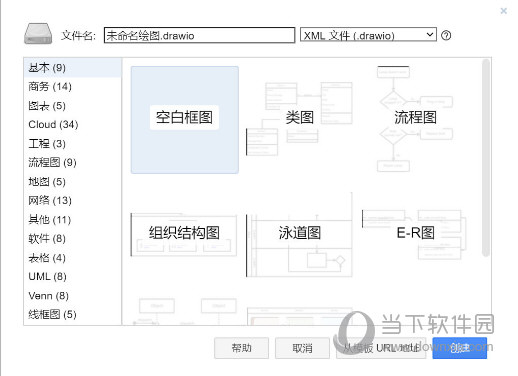The width and height of the screenshot is (518, 376).
Task: Select the 其他 (11) category
Action: tap(73, 220)
